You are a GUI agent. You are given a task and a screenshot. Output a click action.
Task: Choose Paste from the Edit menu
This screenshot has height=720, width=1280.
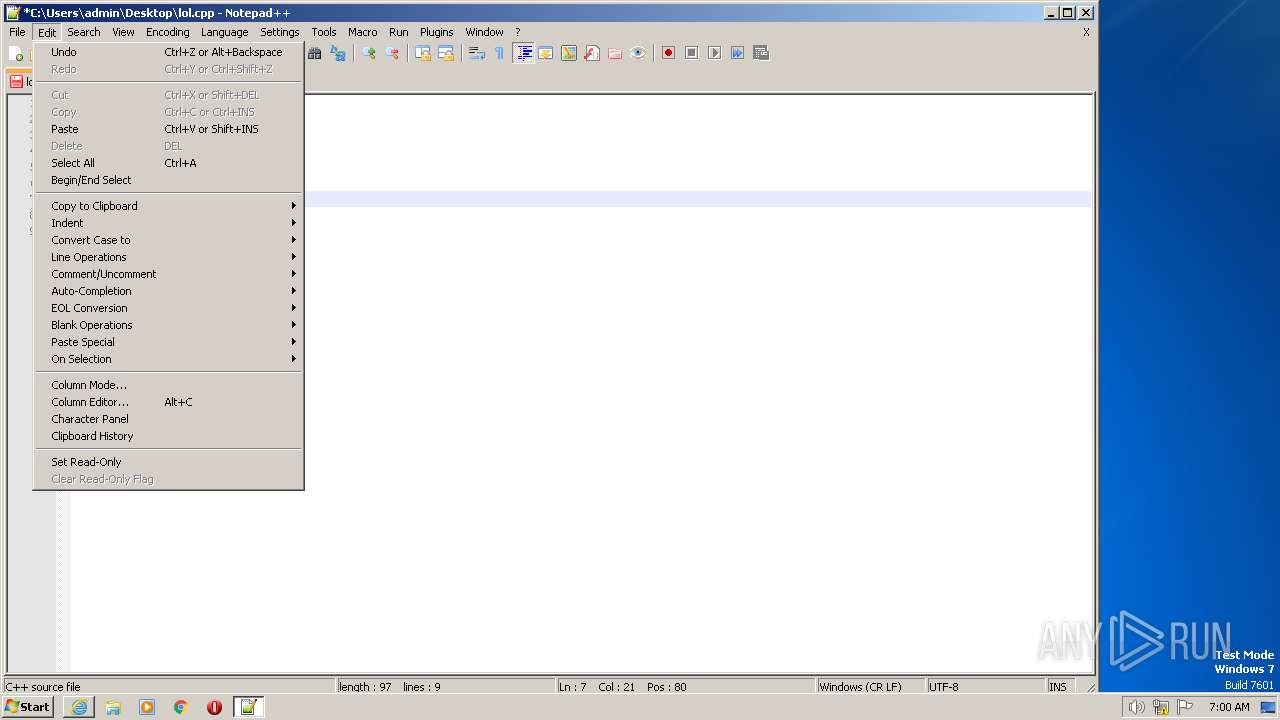(x=168, y=129)
